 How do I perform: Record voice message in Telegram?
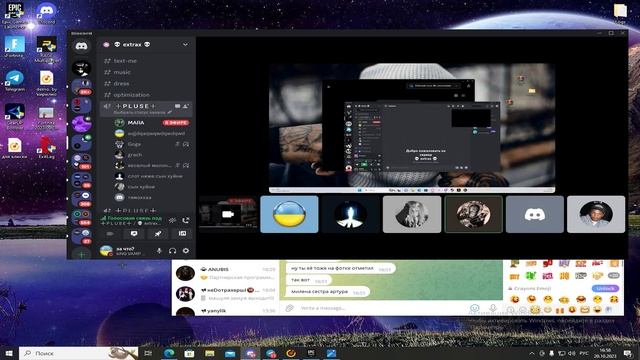pyautogui.click(x=493, y=308)
